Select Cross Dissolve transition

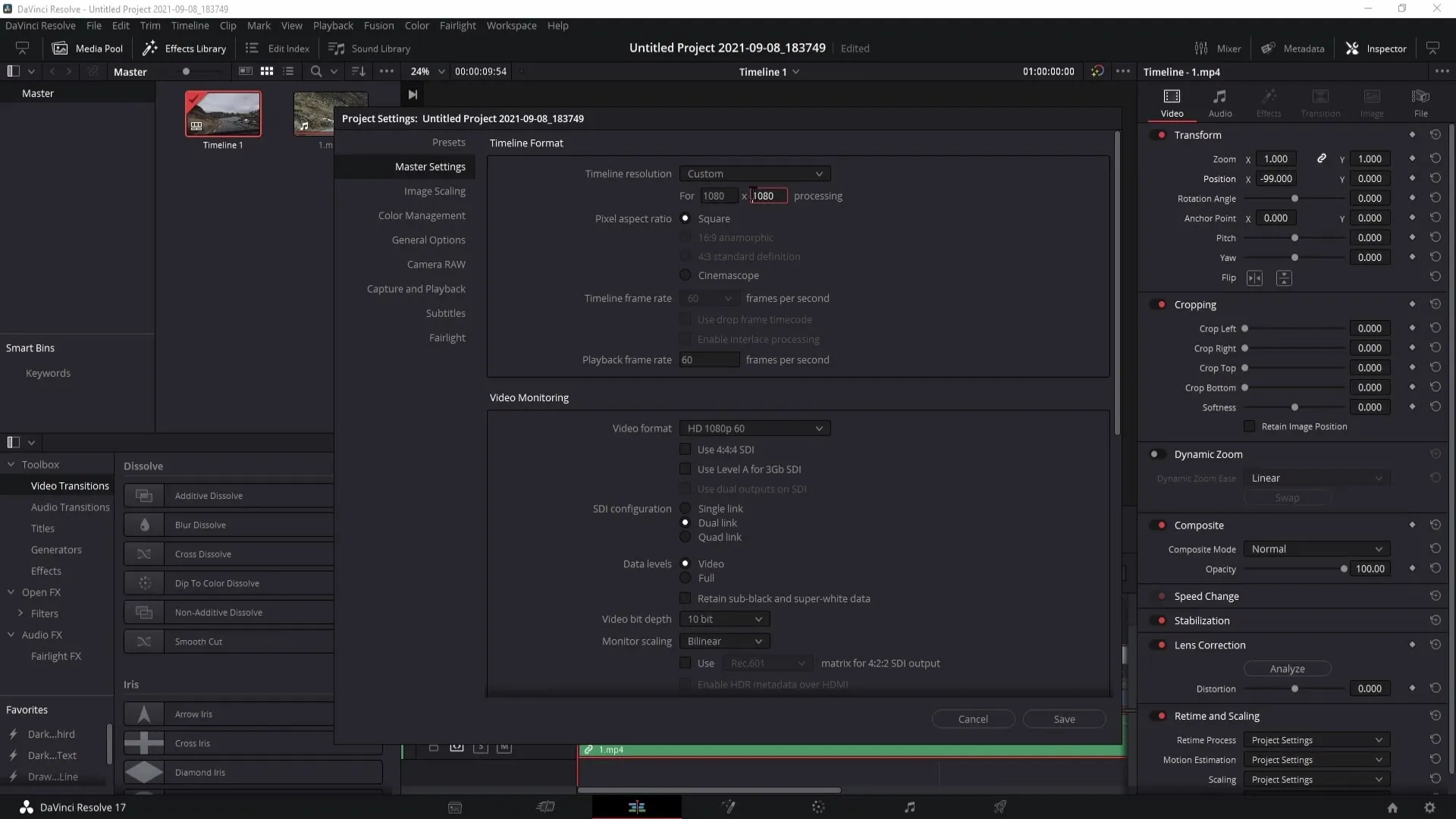coord(228,554)
